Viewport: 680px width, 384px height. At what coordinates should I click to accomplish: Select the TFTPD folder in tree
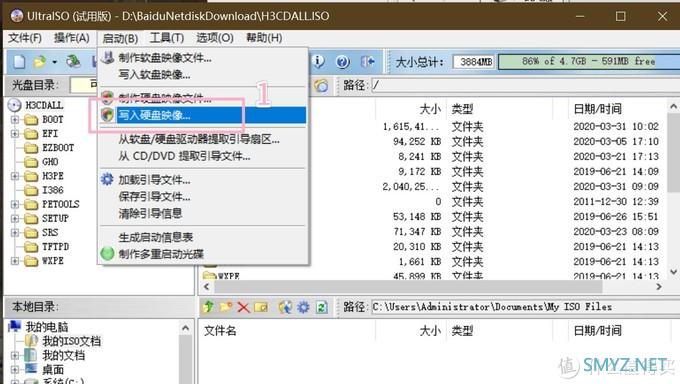click(47, 246)
